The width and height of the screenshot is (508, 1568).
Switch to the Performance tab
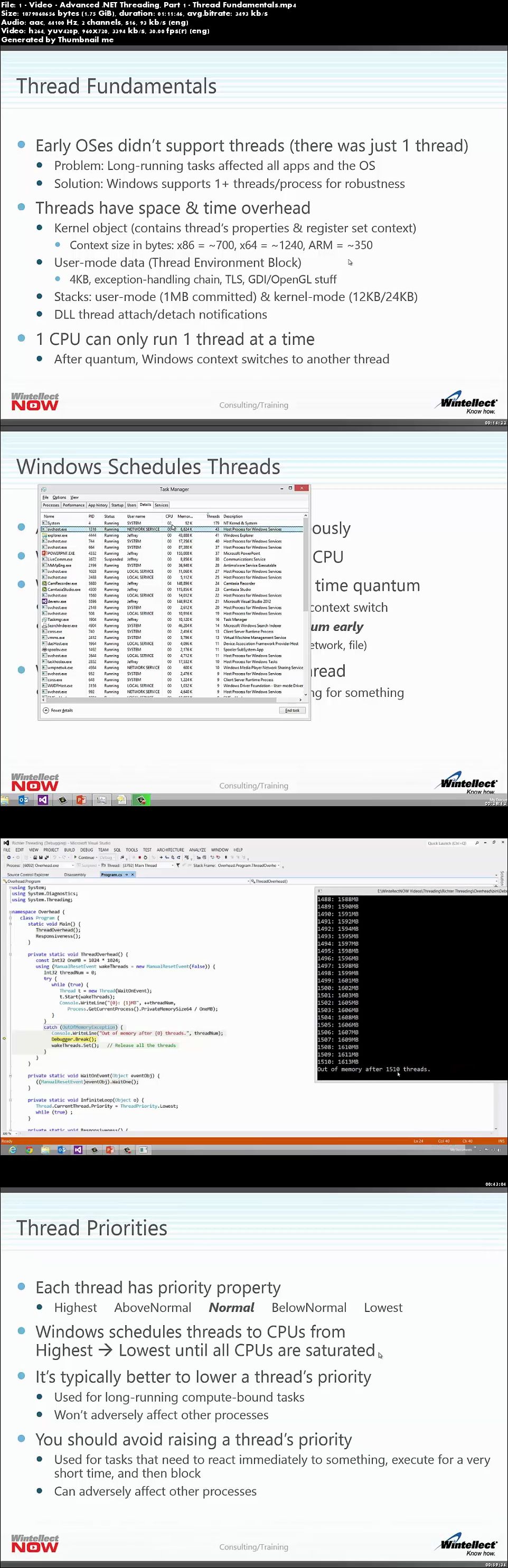coord(74,505)
